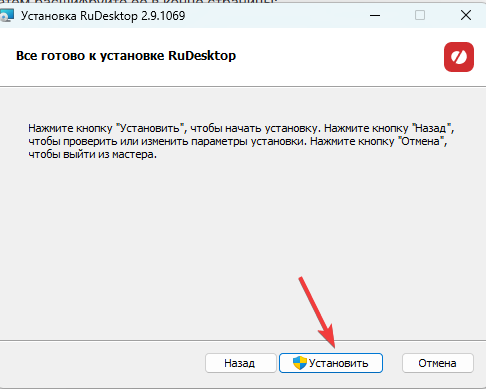Viewport: 486px width, 389px height.
Task: Cancel setup with the Отмена button
Action: [438, 363]
